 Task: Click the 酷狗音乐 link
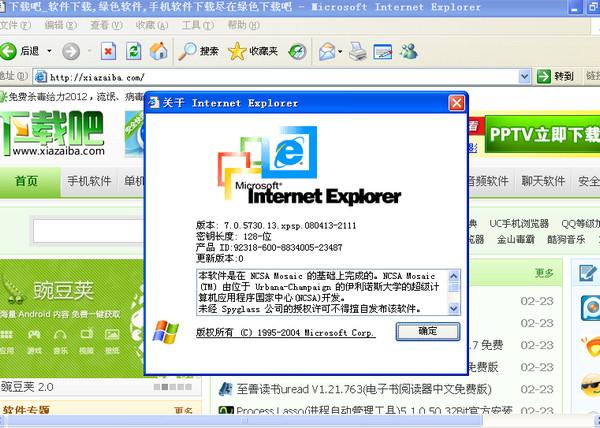click(x=566, y=240)
